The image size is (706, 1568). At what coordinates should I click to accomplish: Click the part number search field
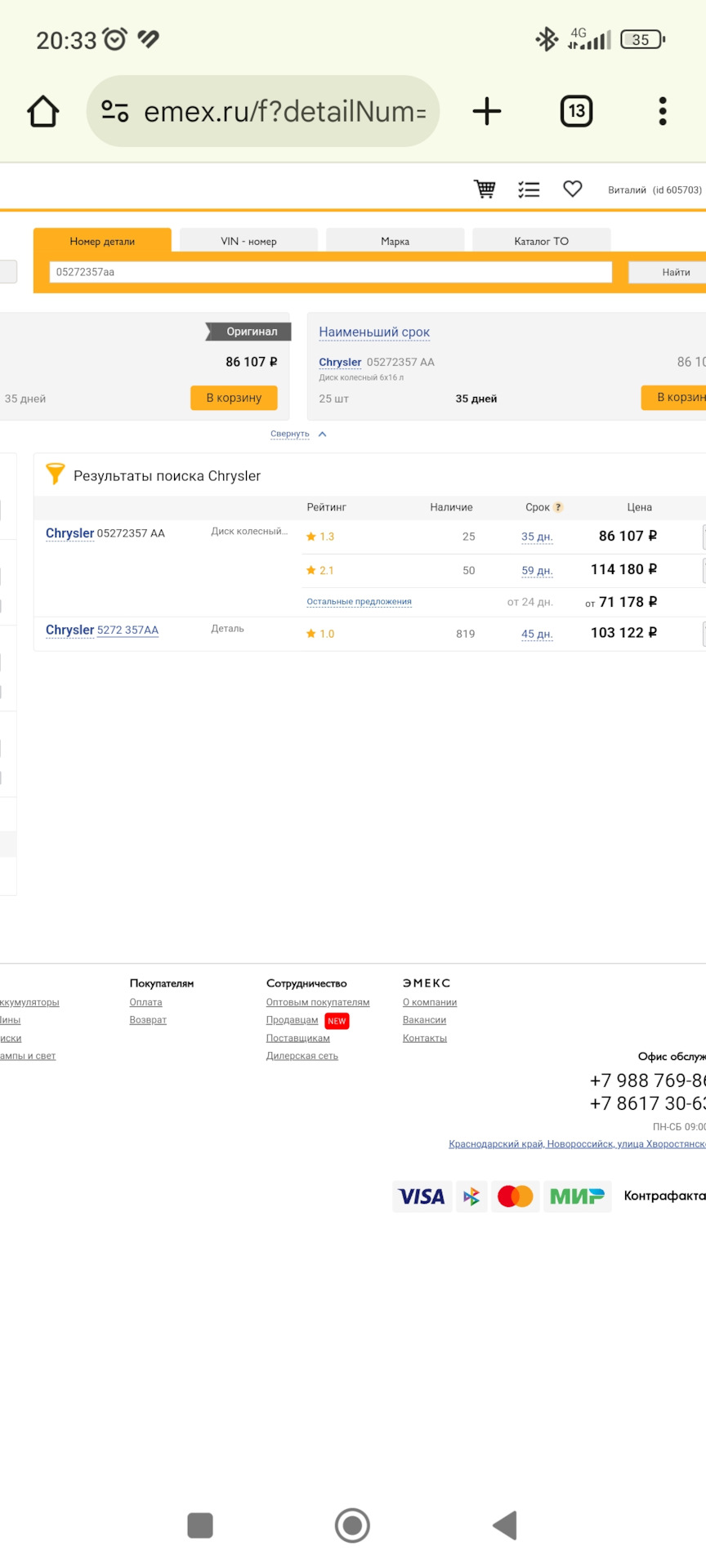point(331,272)
